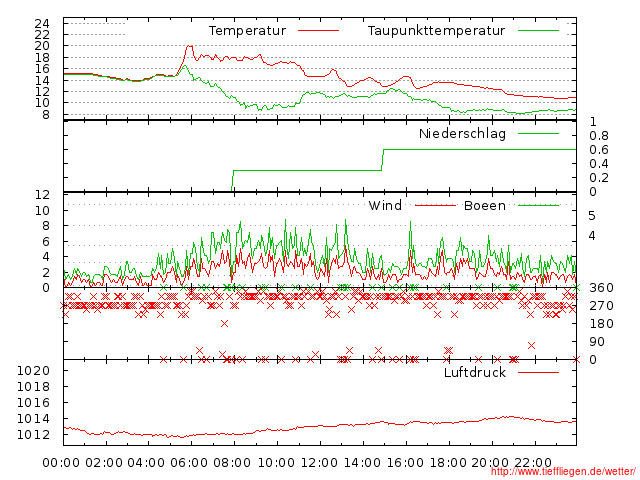Click the Temperatur legend label
The image size is (640, 480).
[x=247, y=31]
